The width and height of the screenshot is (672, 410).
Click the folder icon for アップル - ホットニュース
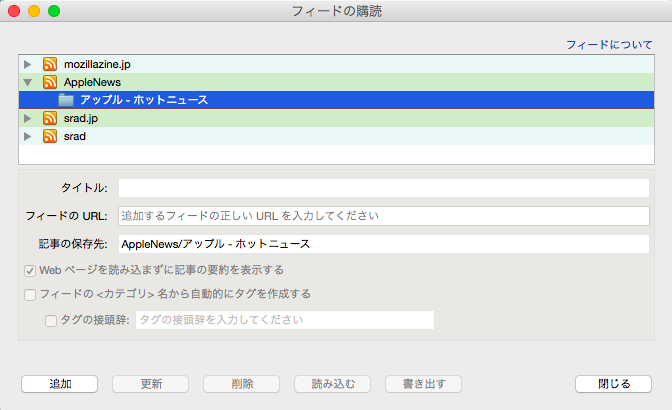(x=66, y=100)
